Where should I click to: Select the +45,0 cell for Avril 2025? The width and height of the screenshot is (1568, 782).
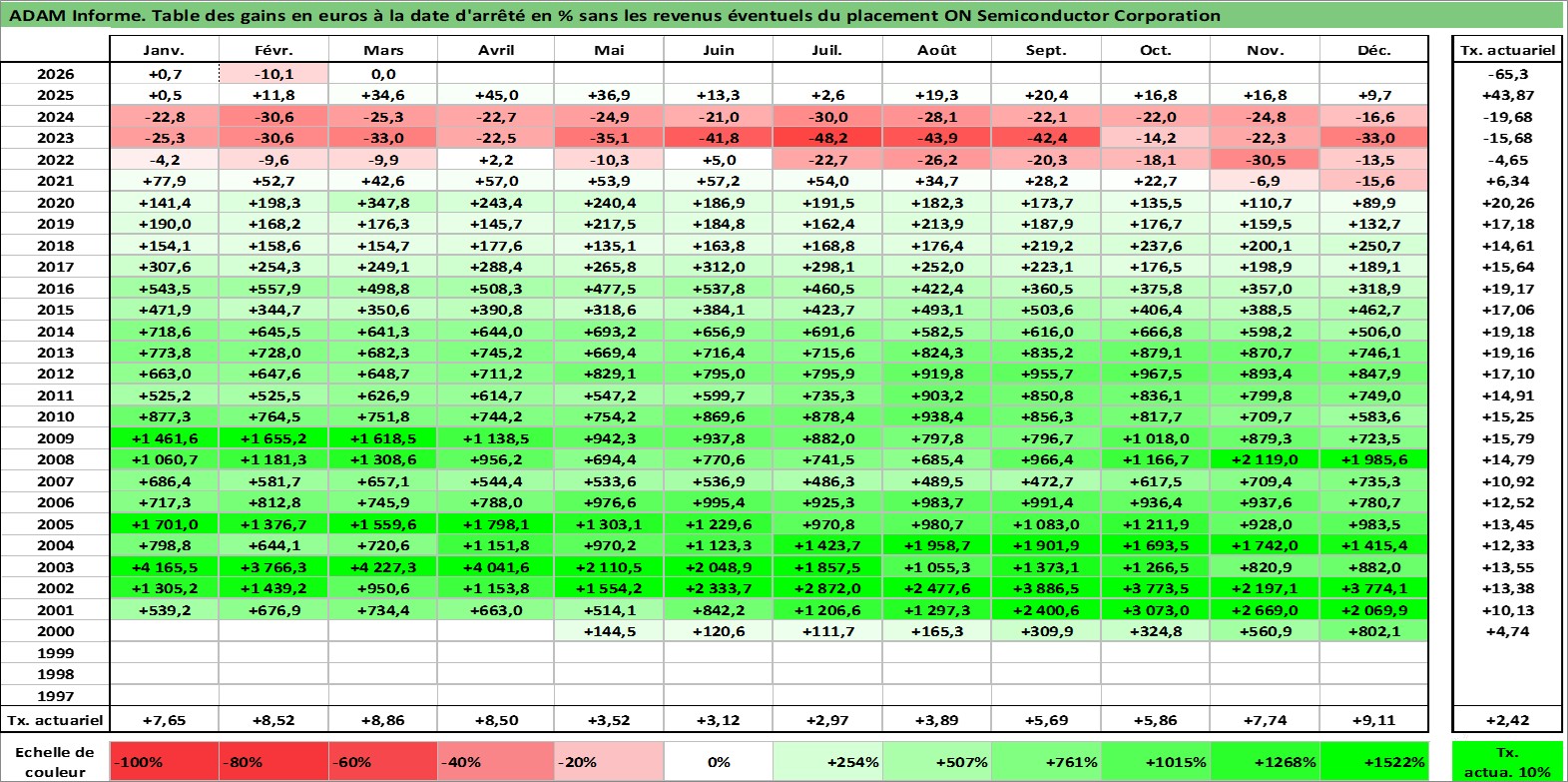[x=496, y=95]
